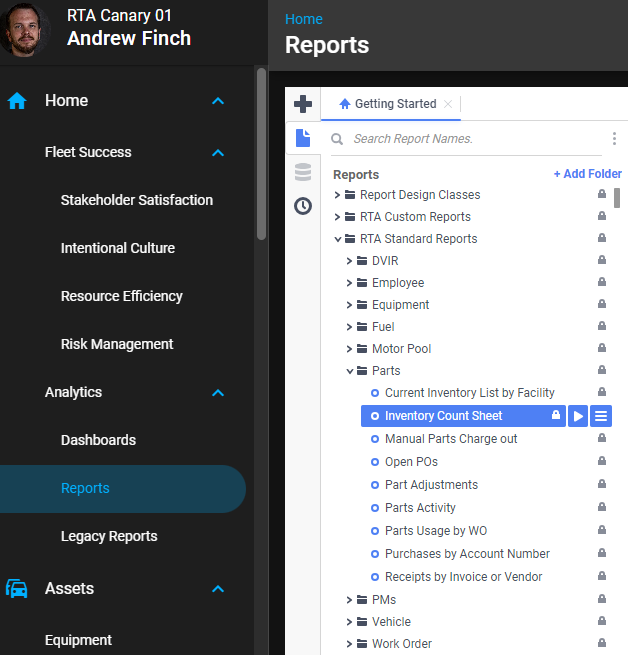Click the Home breadcrumb link
The height and width of the screenshot is (655, 628).
pos(303,19)
